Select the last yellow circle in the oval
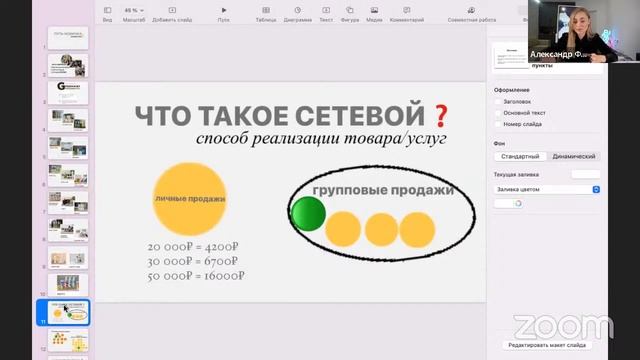Screen dimensions: 640x360 coord(417,230)
